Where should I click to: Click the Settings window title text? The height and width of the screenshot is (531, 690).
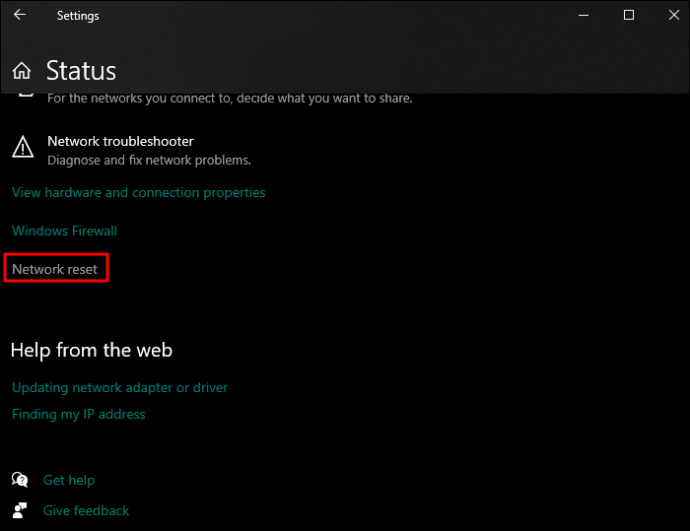[78, 15]
